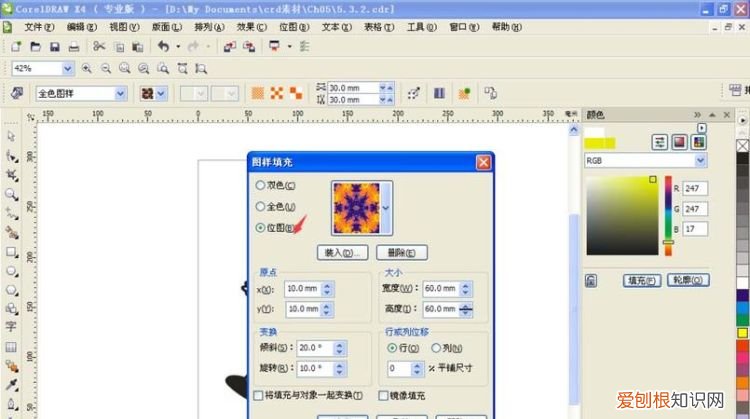Click the New document icon
Image resolution: width=750 pixels, height=419 pixels.
[x=16, y=46]
